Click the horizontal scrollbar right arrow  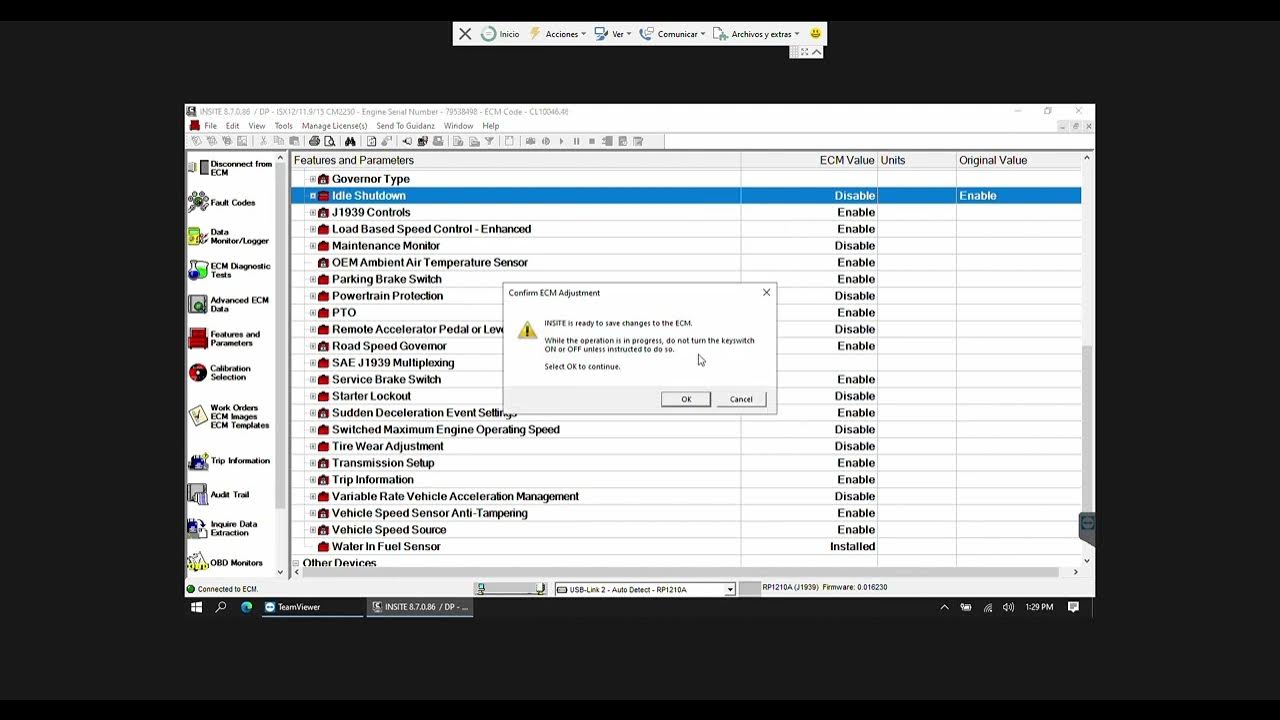pyautogui.click(x=1075, y=572)
